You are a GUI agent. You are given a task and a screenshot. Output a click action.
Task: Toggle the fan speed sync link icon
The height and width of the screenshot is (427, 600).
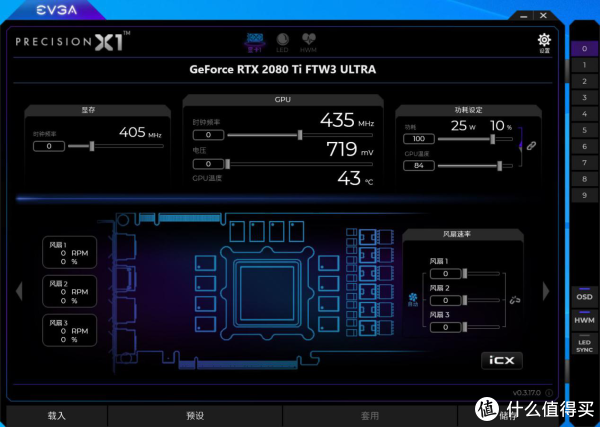point(514,299)
